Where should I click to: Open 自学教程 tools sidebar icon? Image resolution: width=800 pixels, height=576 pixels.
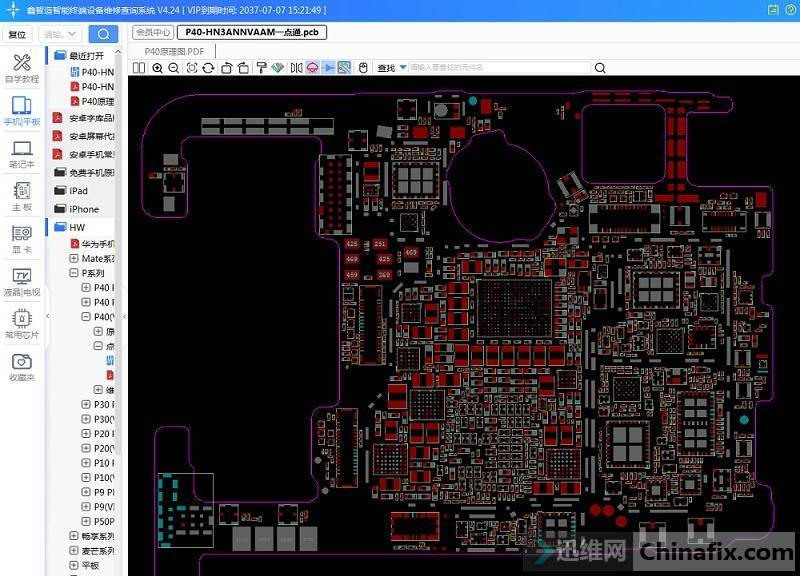(x=21, y=68)
